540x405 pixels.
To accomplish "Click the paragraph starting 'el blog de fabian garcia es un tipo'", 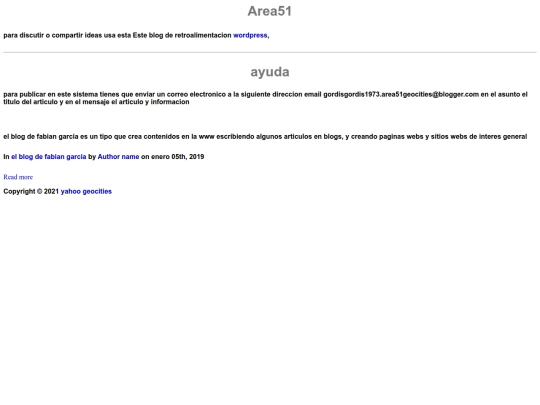I will click(x=265, y=137).
